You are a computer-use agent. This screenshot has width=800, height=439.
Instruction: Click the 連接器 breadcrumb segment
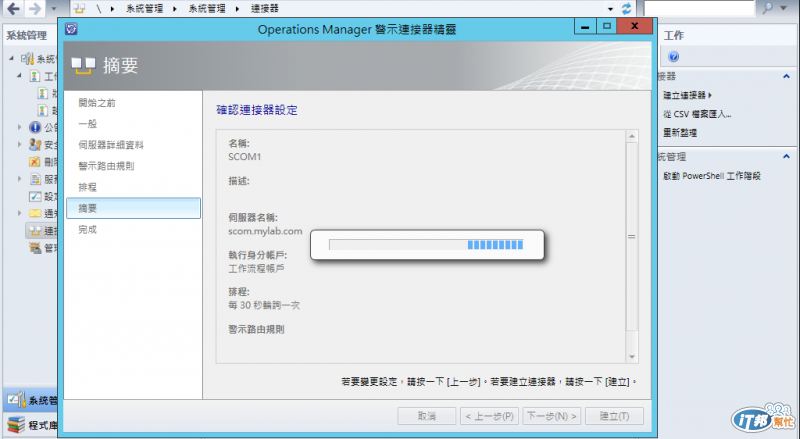point(265,9)
